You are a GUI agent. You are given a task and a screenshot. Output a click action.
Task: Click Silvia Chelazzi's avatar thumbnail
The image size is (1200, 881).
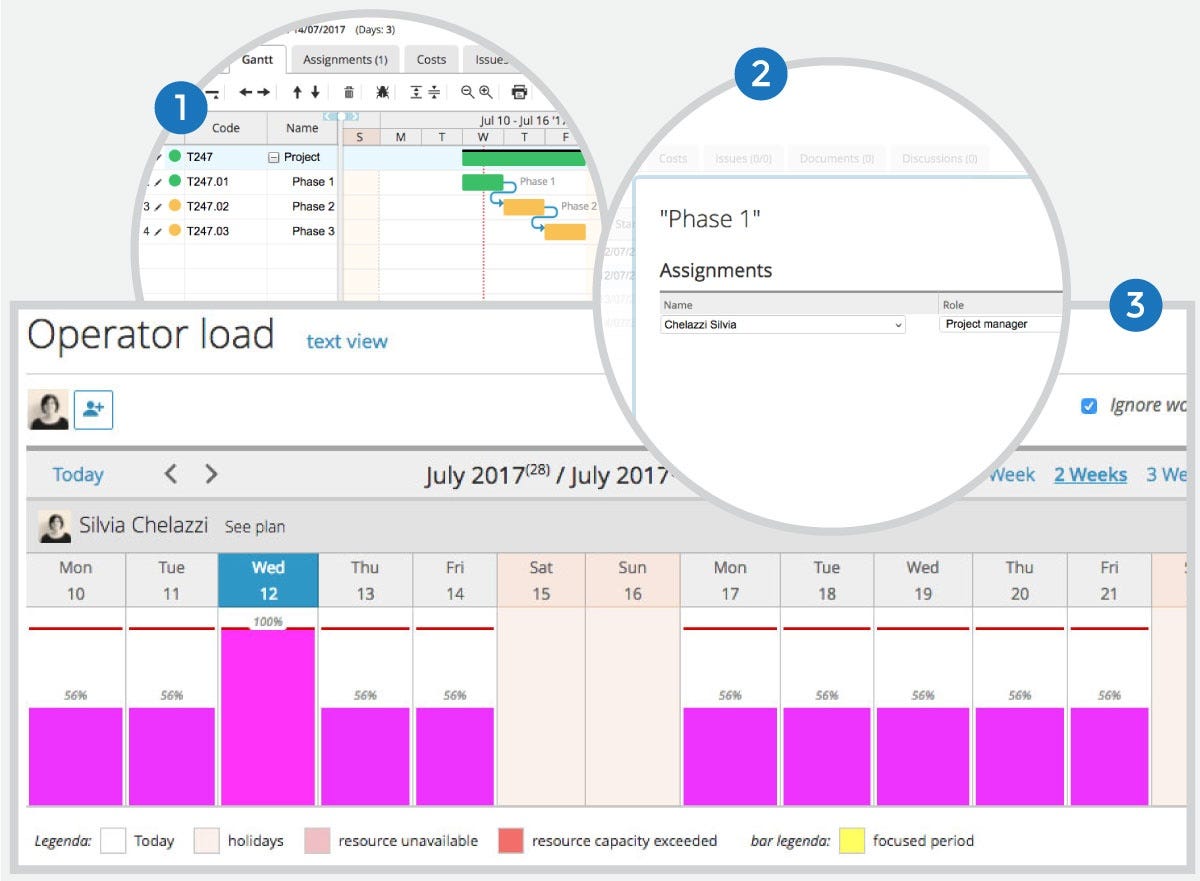(x=54, y=527)
